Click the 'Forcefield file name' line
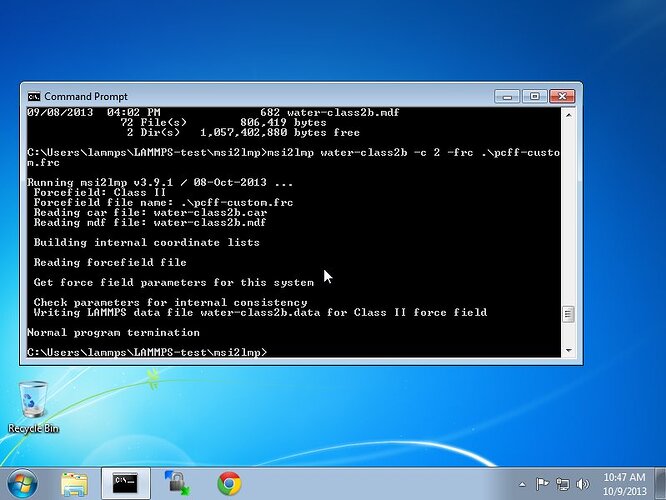This screenshot has height=500, width=666. pyautogui.click(x=164, y=203)
